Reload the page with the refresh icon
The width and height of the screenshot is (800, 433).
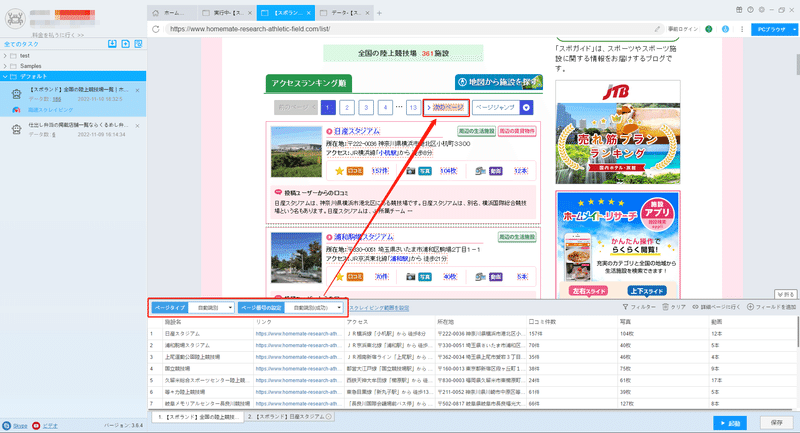[156, 29]
